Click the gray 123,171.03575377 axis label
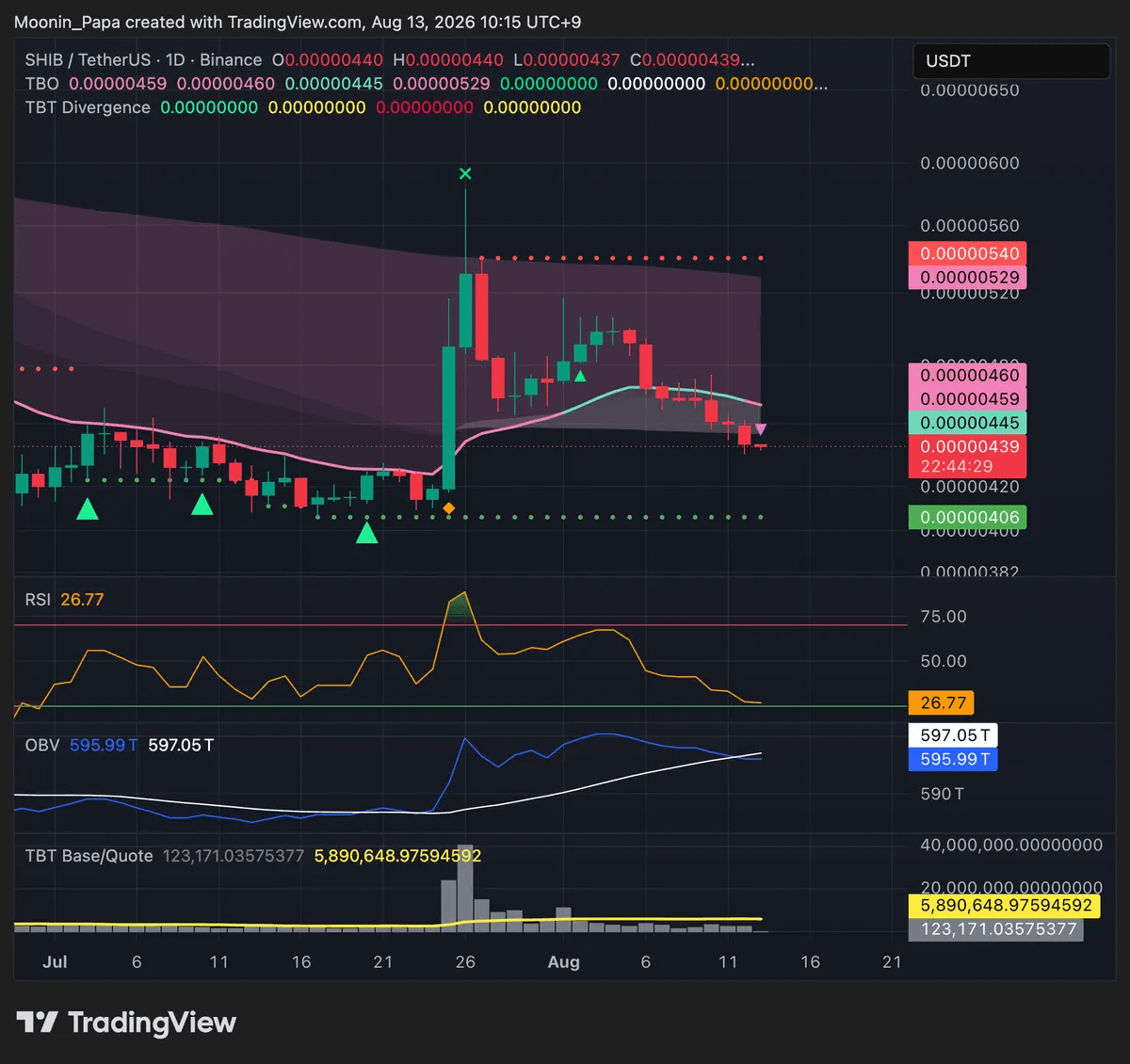Screen dimensions: 1130x1064 click(x=996, y=929)
